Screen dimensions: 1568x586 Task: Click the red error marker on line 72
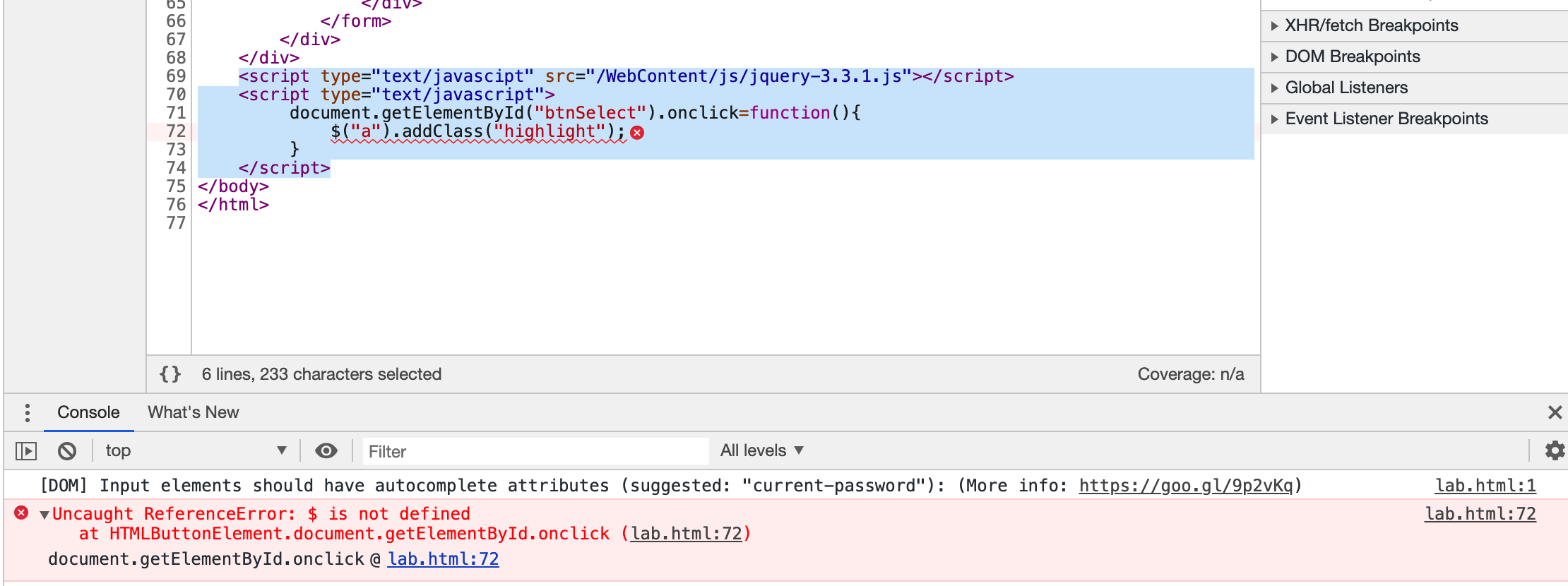tap(637, 133)
